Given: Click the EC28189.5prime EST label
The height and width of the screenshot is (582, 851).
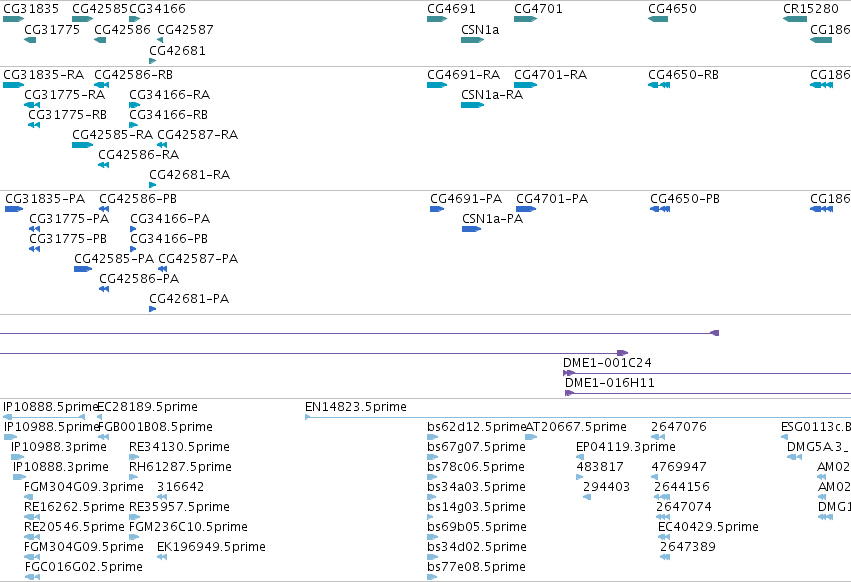Looking at the screenshot, I should [147, 407].
